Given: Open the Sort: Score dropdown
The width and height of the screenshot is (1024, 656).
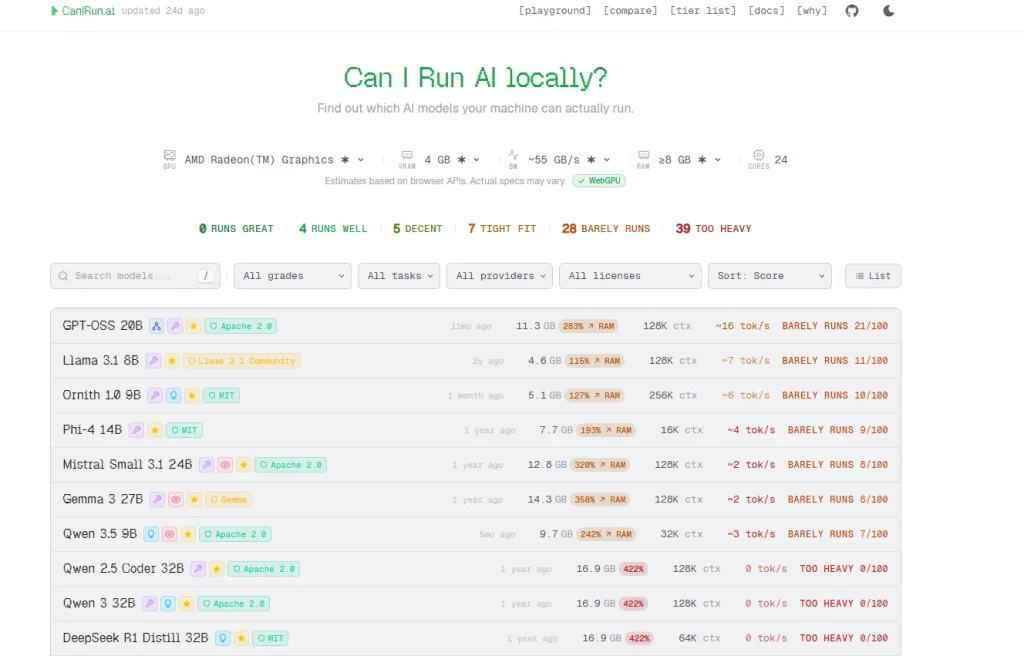Looking at the screenshot, I should [x=770, y=276].
